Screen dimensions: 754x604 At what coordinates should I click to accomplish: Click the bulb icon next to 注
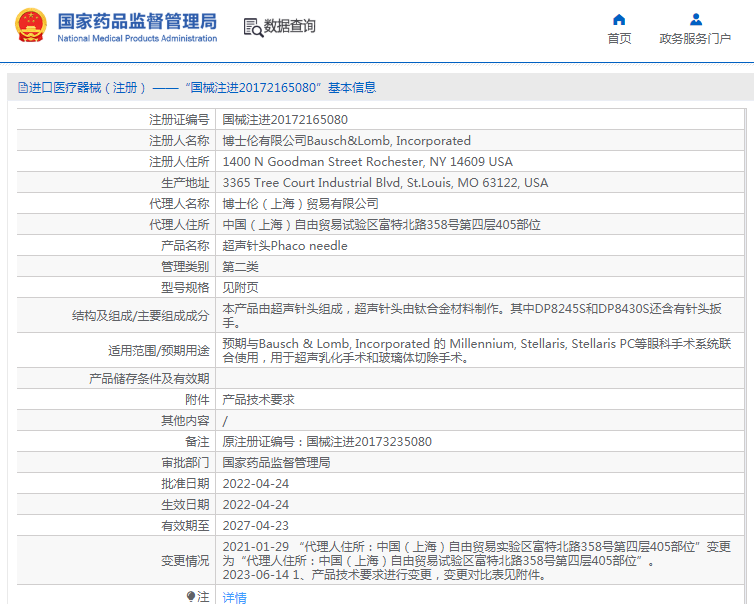pyautogui.click(x=191, y=596)
